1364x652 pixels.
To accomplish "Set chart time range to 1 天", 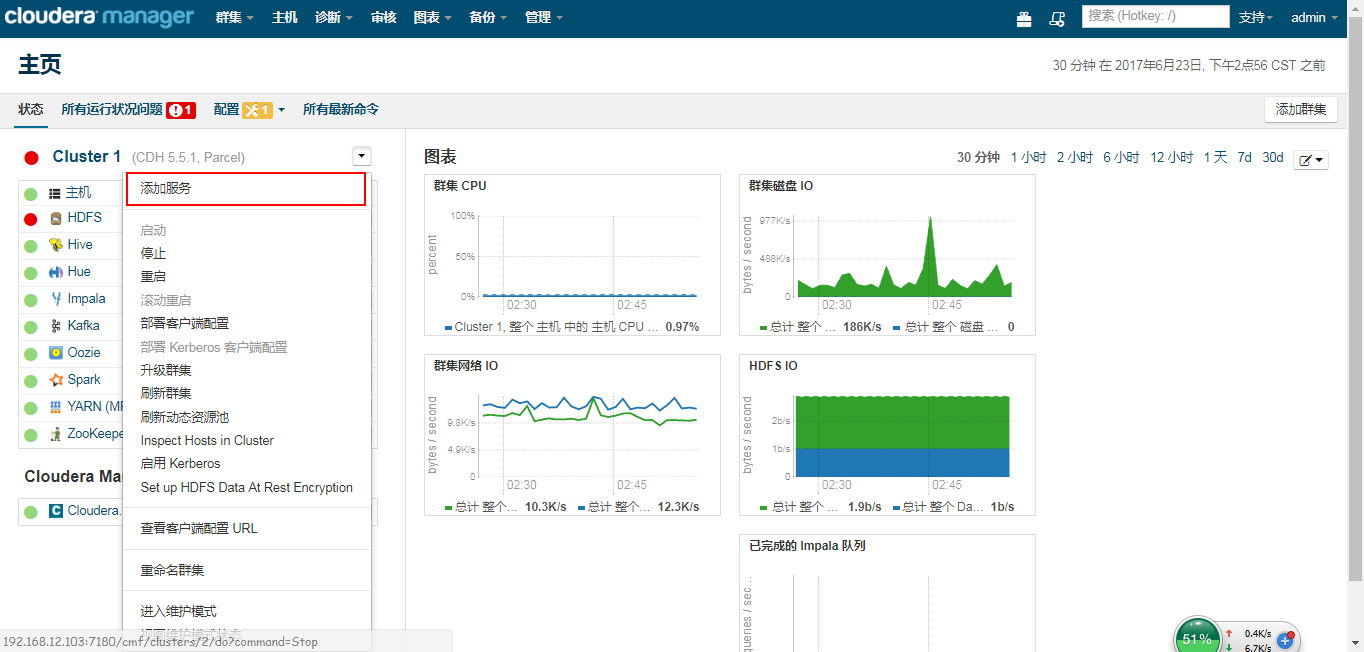I will point(1215,158).
